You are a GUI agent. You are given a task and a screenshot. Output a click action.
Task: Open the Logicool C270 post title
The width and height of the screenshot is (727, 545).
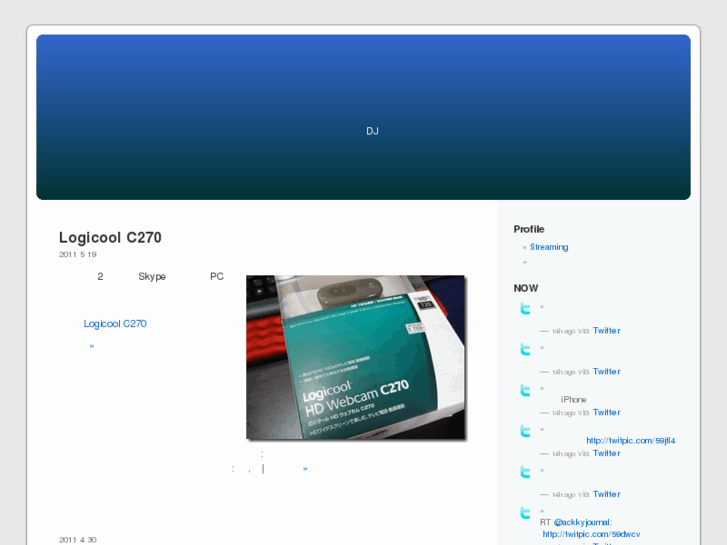click(110, 237)
